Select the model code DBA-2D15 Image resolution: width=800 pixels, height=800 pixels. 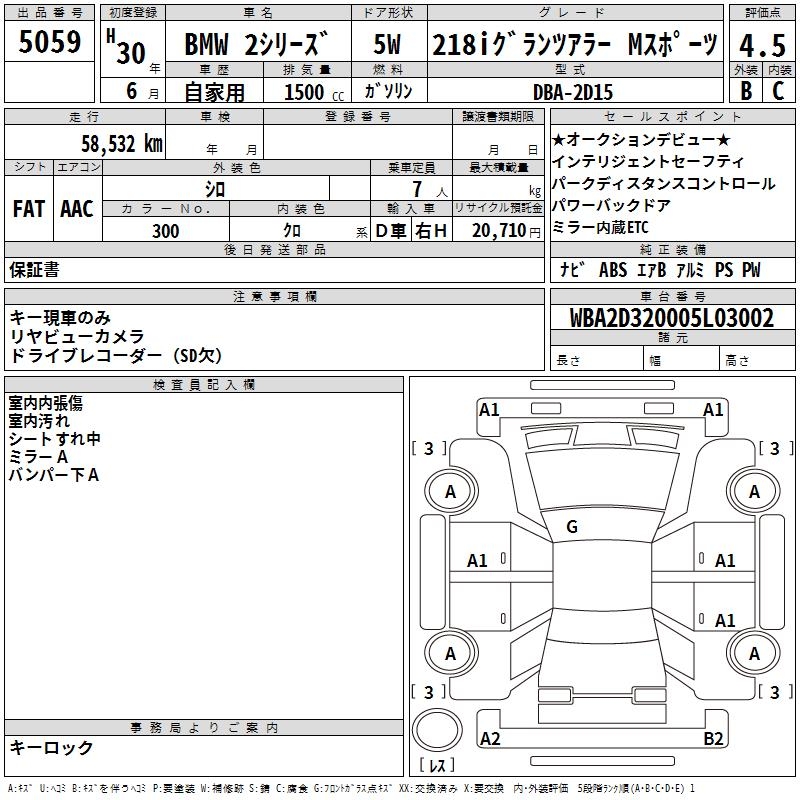click(575, 91)
